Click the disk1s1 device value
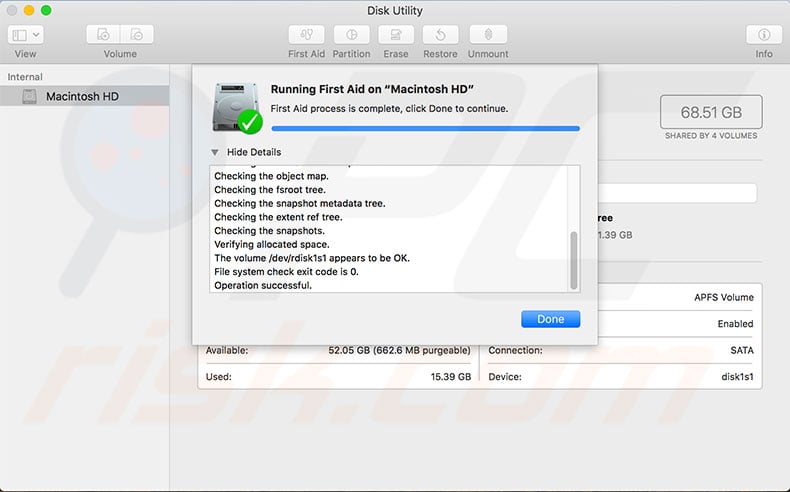 pos(737,377)
